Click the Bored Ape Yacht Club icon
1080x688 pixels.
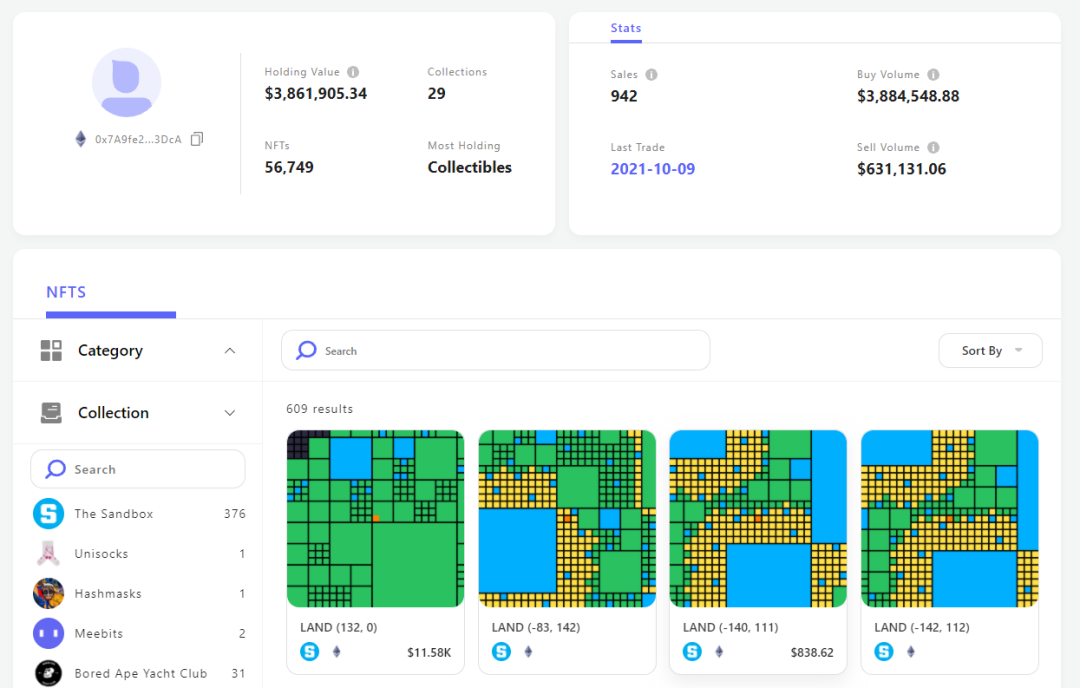48,673
